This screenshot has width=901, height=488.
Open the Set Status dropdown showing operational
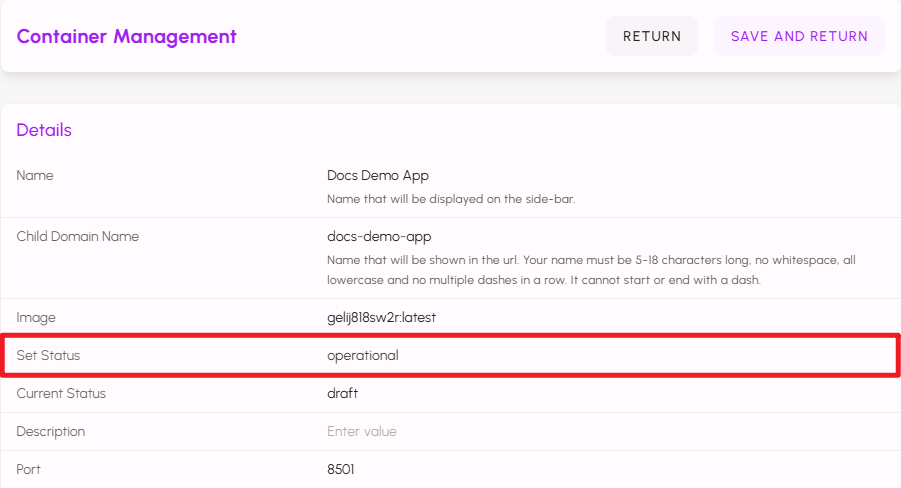[363, 355]
